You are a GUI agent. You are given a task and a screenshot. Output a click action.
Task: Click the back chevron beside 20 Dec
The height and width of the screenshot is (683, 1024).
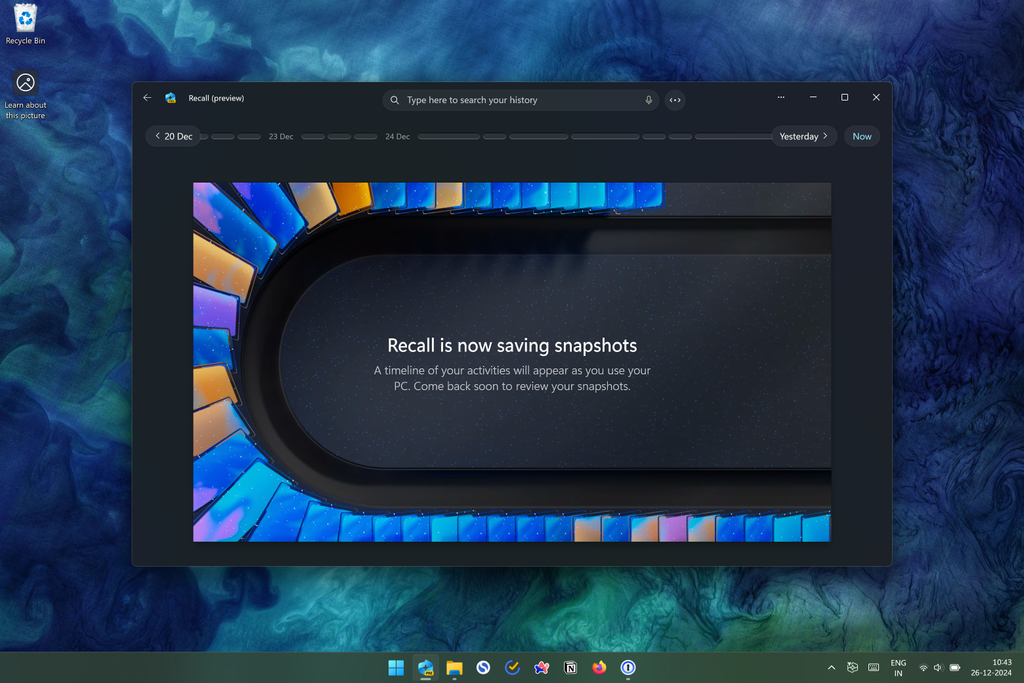click(158, 135)
